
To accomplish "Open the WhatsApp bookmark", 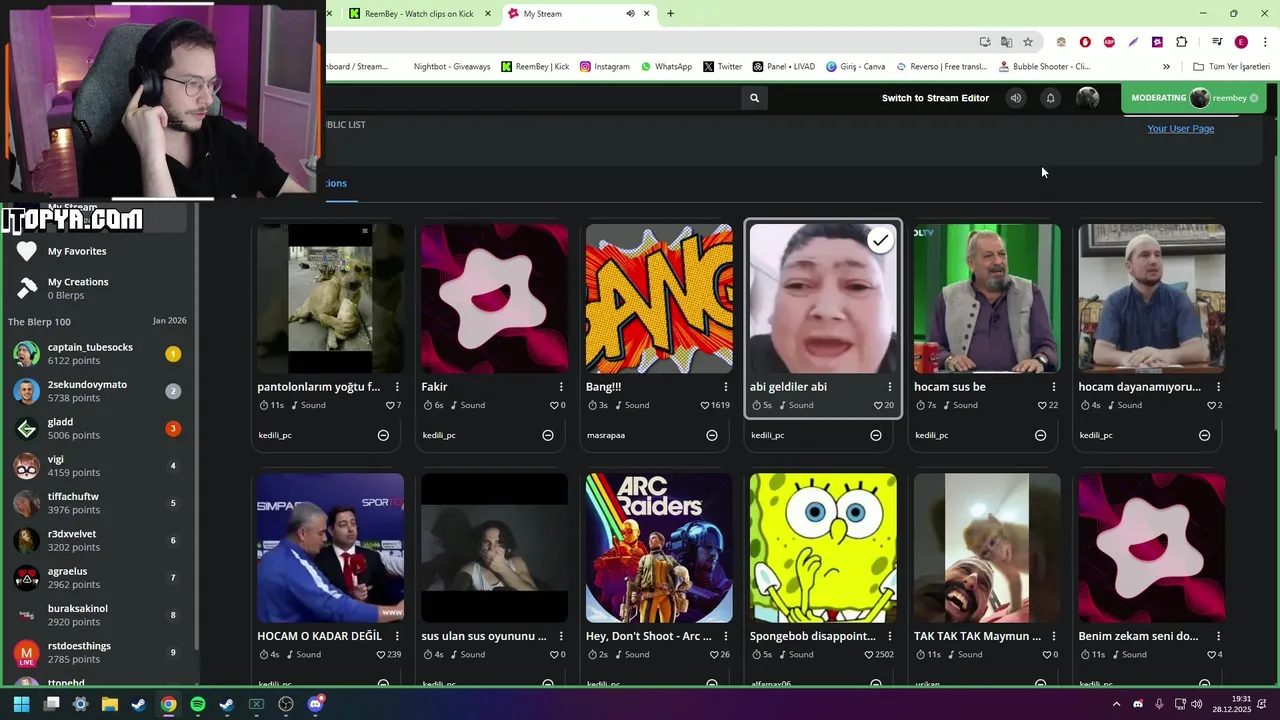I will (666, 67).
